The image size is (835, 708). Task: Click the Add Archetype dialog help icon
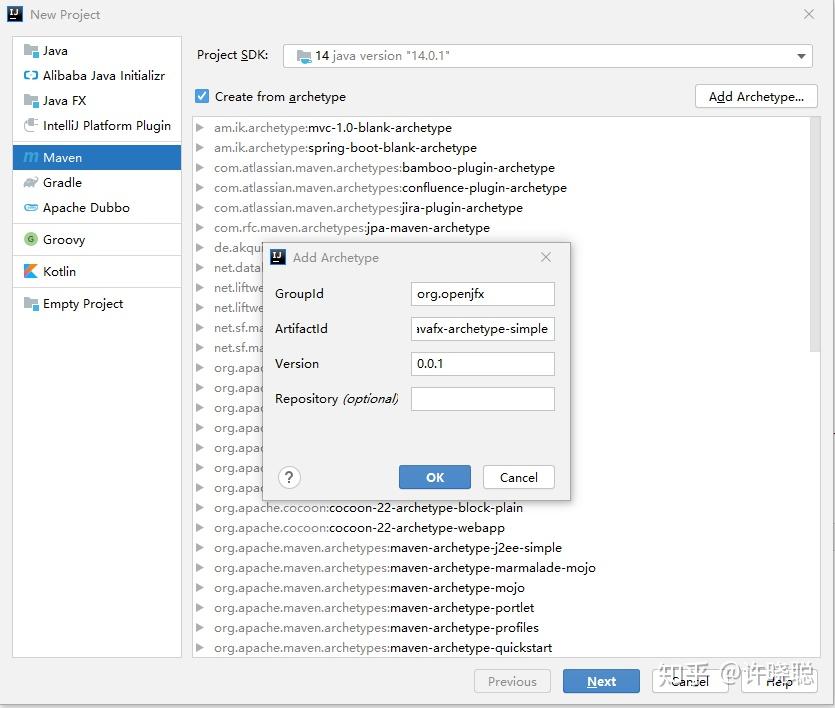tap(289, 478)
